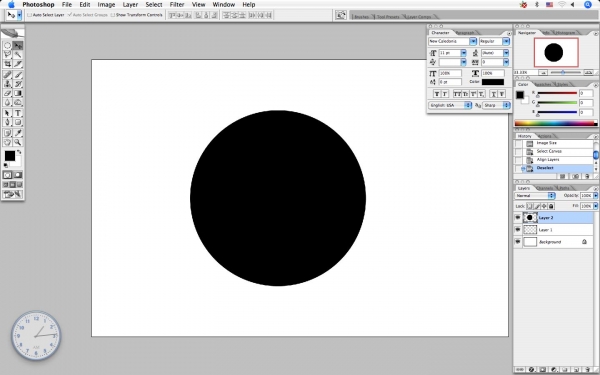The height and width of the screenshot is (375, 600).
Task: Select the Move tool in toolbox
Action: pos(18,46)
